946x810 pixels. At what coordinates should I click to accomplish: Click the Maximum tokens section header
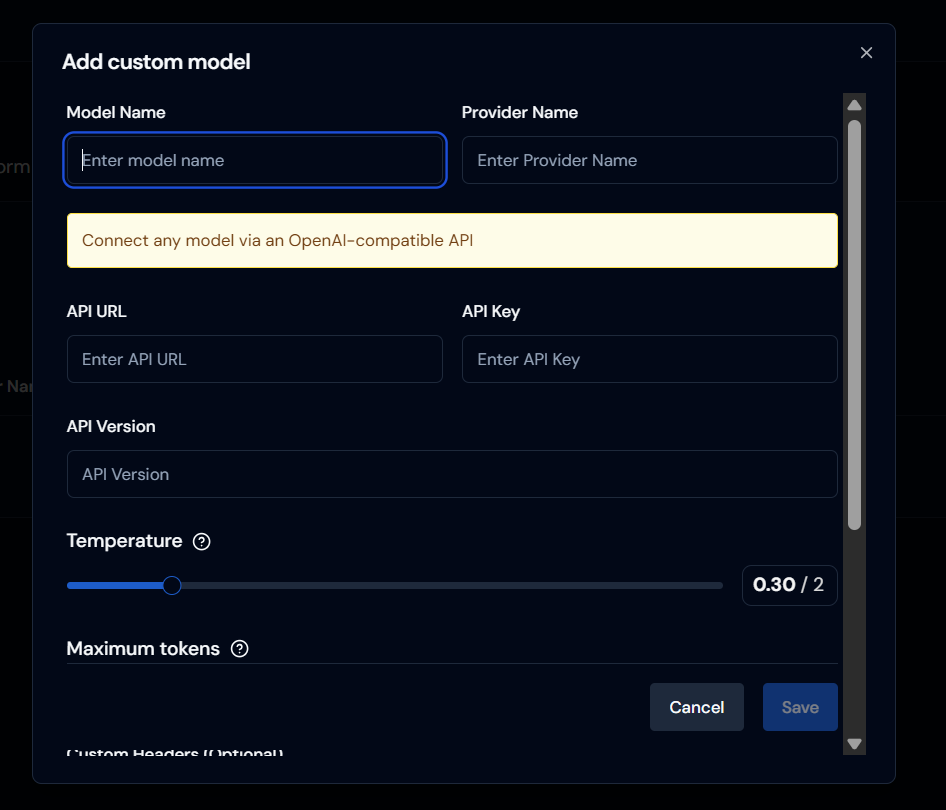coord(143,648)
